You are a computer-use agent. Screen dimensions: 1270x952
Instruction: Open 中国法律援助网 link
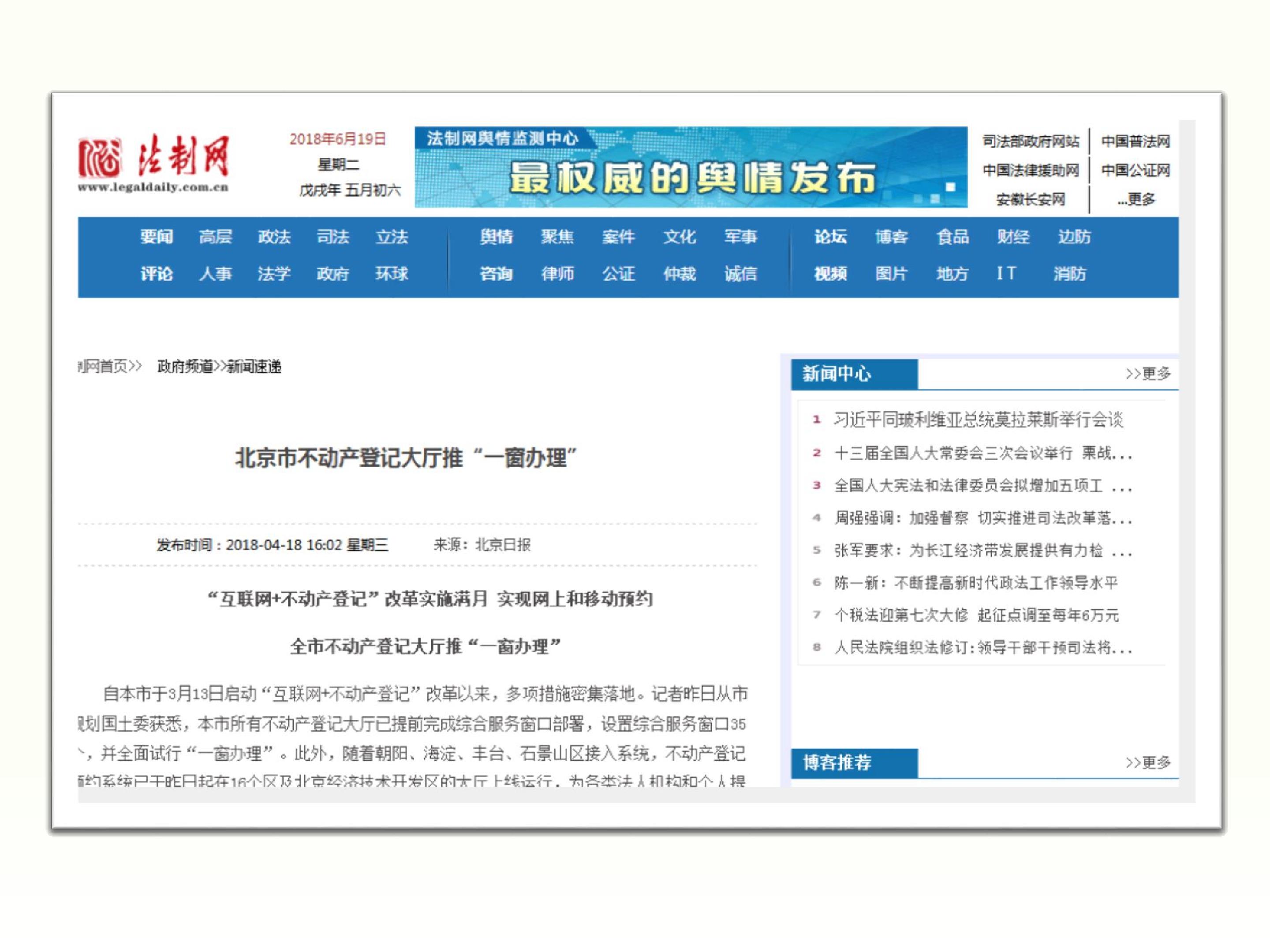1031,170
